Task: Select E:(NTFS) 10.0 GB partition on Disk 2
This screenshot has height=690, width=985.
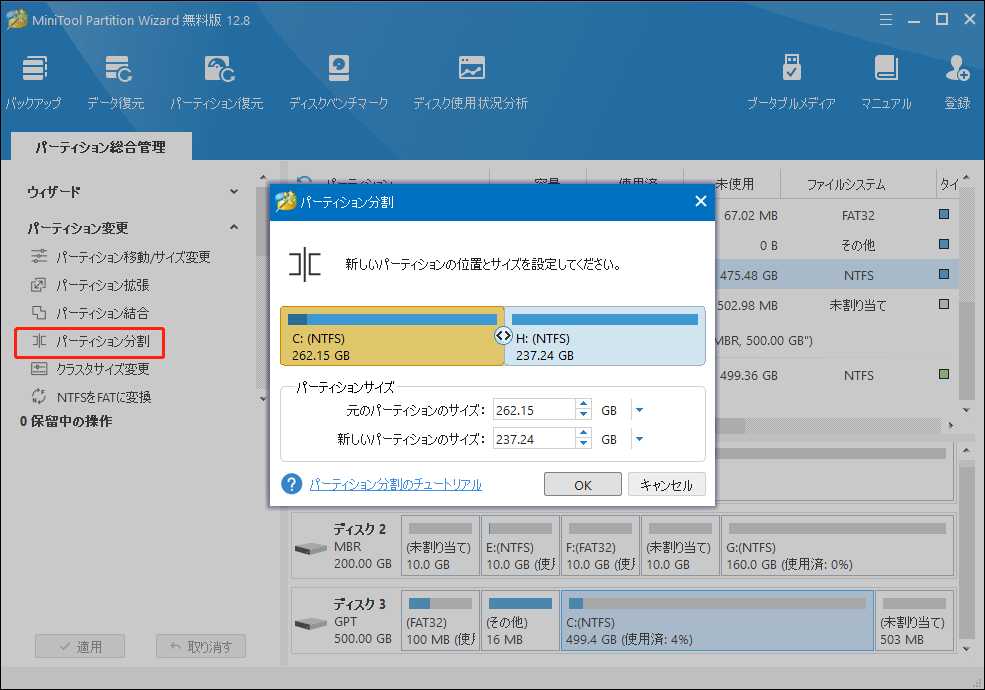Action: (x=520, y=545)
